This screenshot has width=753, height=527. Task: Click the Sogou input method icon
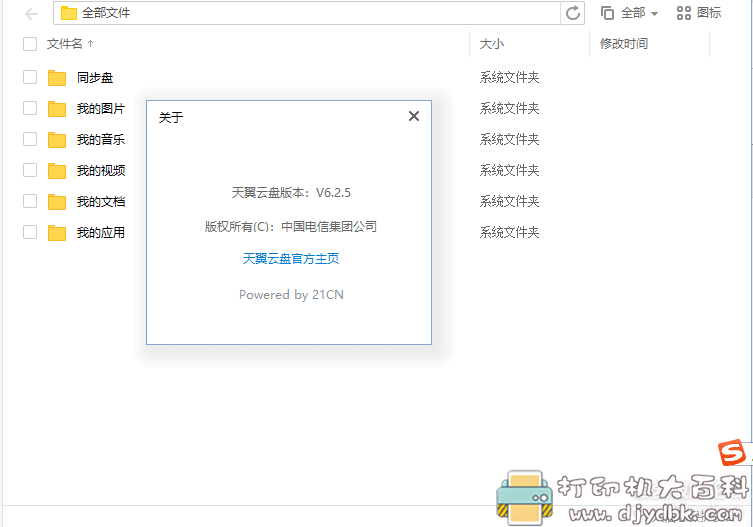tap(732, 453)
